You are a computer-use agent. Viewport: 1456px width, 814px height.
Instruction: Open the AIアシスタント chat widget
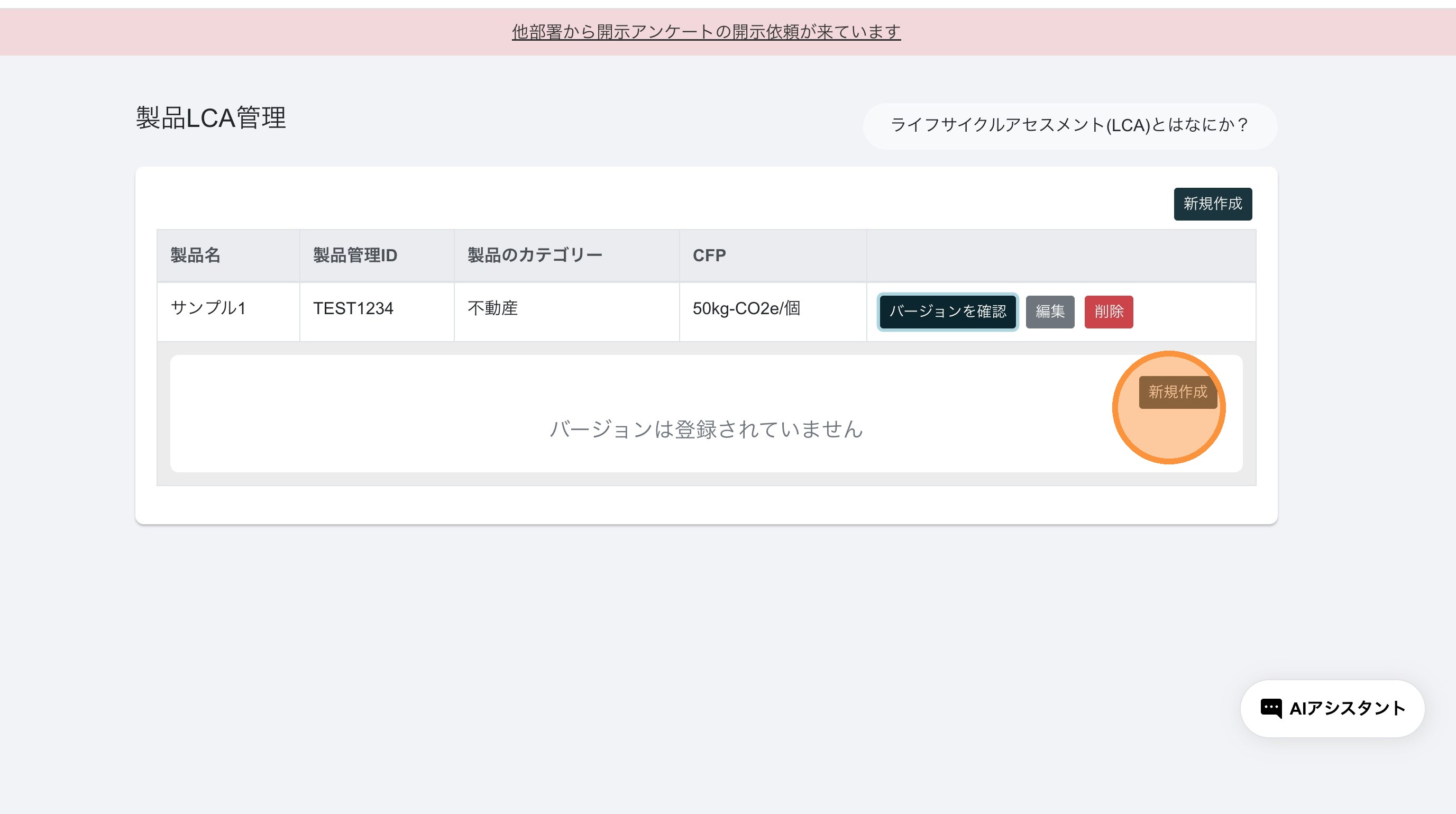click(1347, 708)
